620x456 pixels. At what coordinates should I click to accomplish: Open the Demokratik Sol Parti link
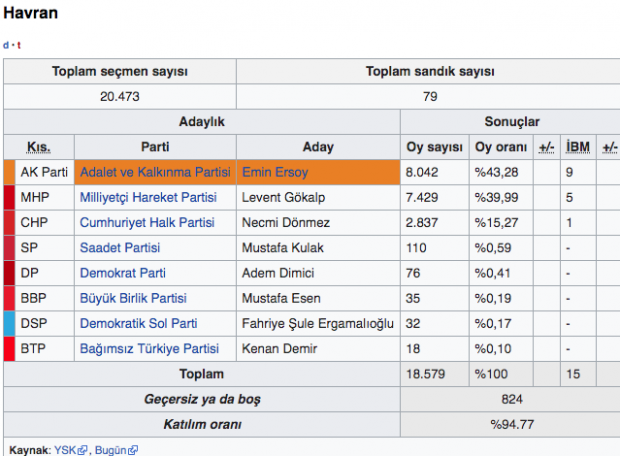tap(138, 323)
